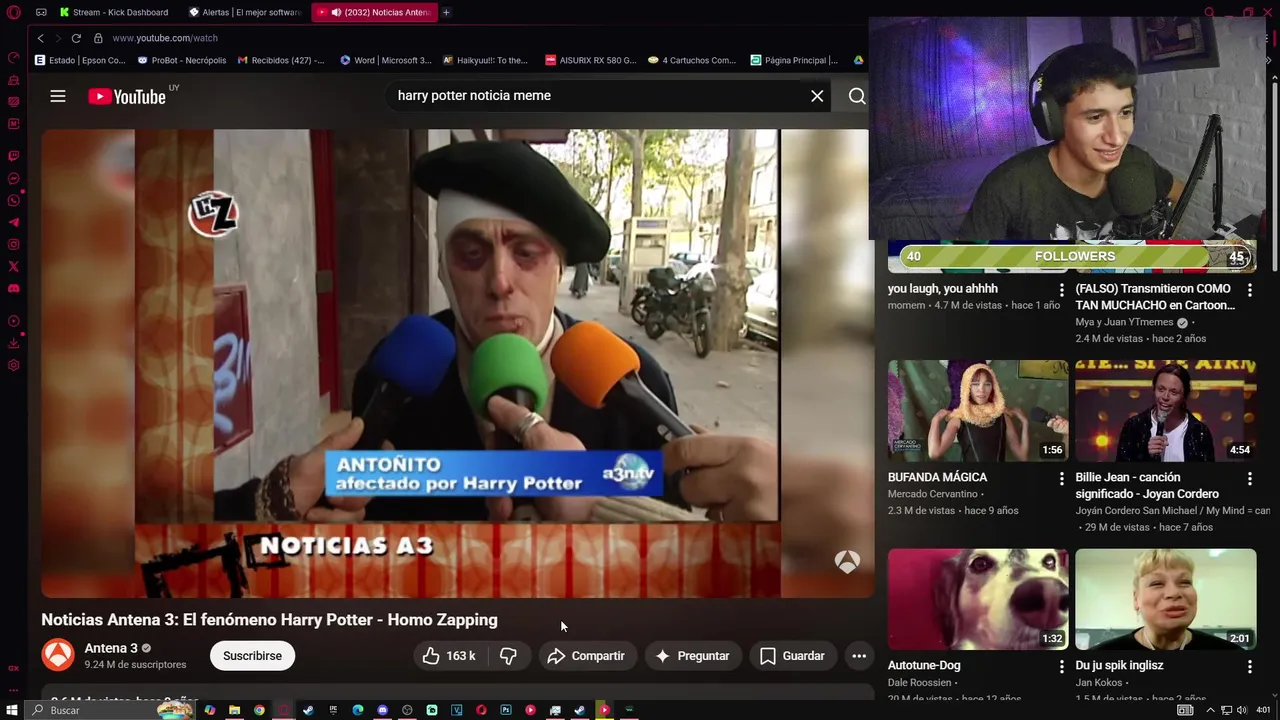Open the Windows Start button
This screenshot has width=1280, height=720.
click(12, 710)
